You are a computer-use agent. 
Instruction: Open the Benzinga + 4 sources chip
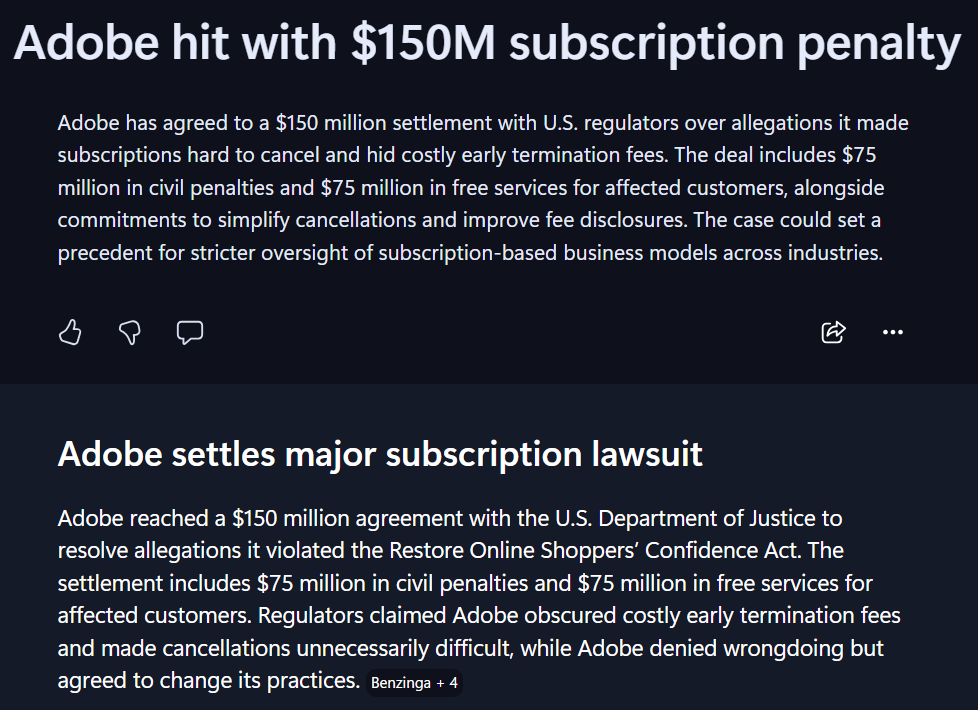click(414, 683)
